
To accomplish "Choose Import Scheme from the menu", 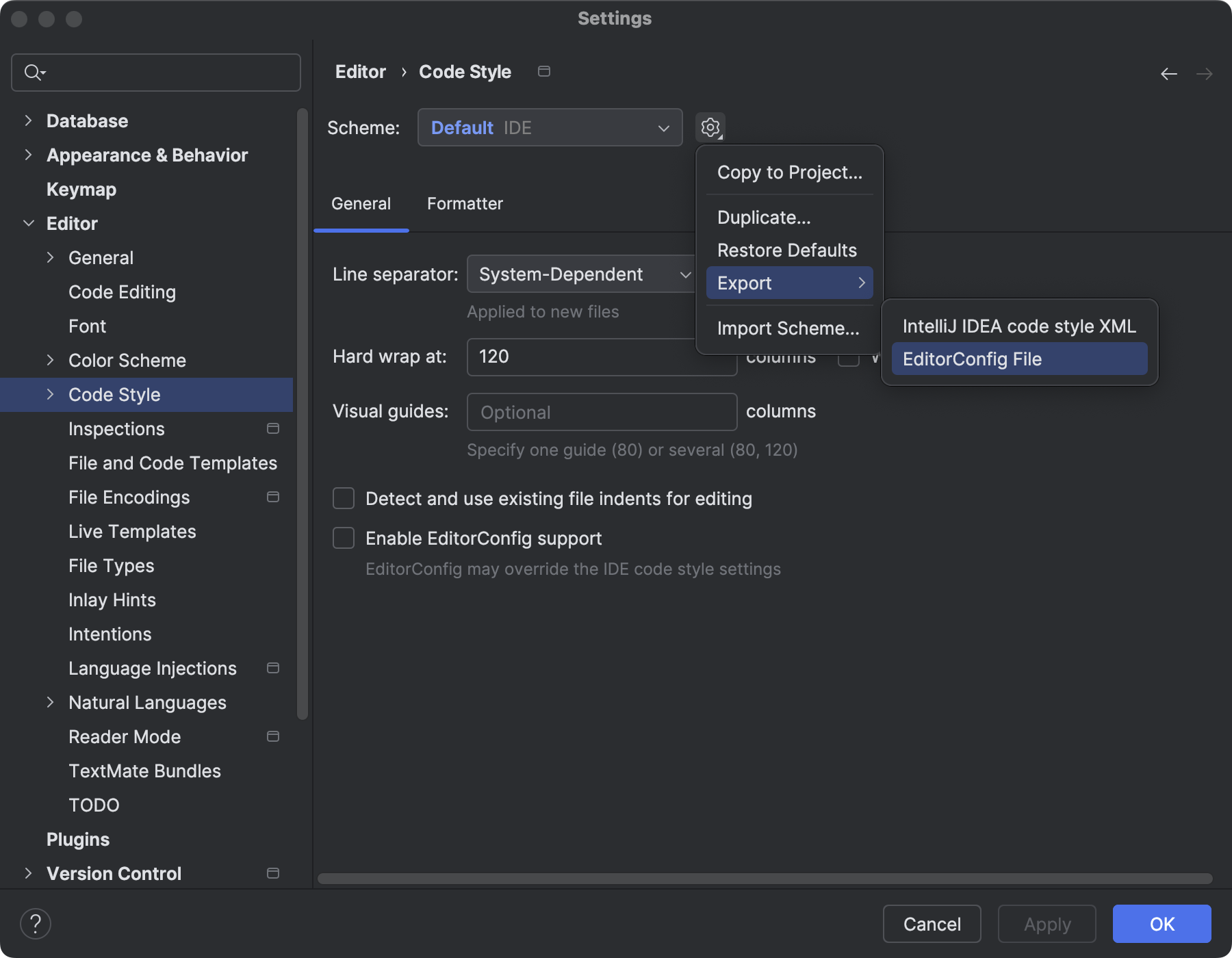I will click(x=788, y=328).
